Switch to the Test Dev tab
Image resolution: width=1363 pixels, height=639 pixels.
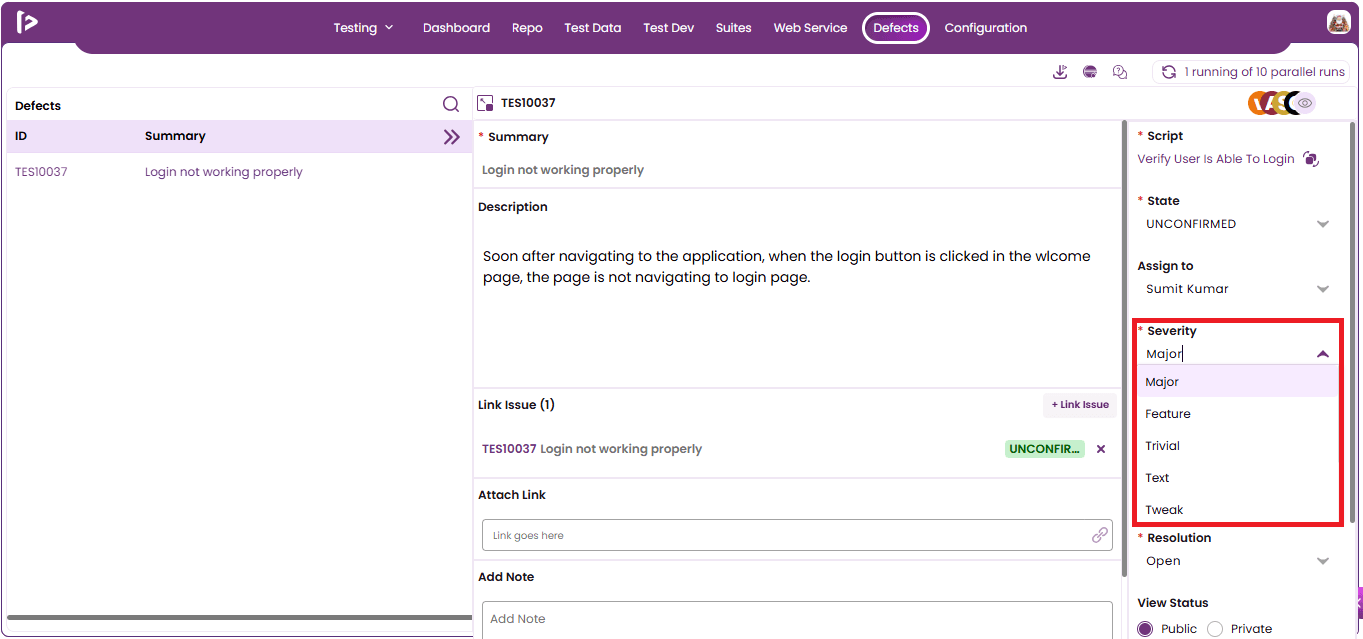[668, 28]
